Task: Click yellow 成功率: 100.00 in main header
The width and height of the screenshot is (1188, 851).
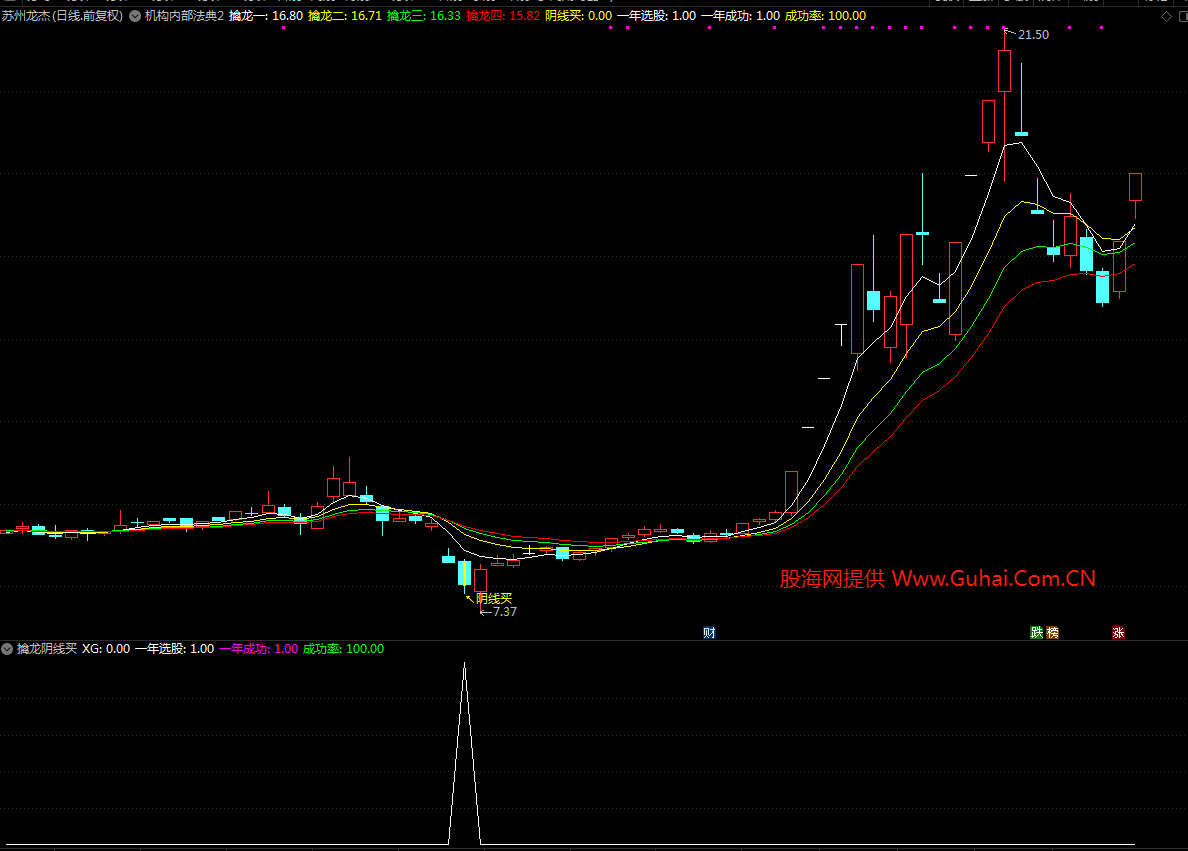Action: tap(825, 16)
